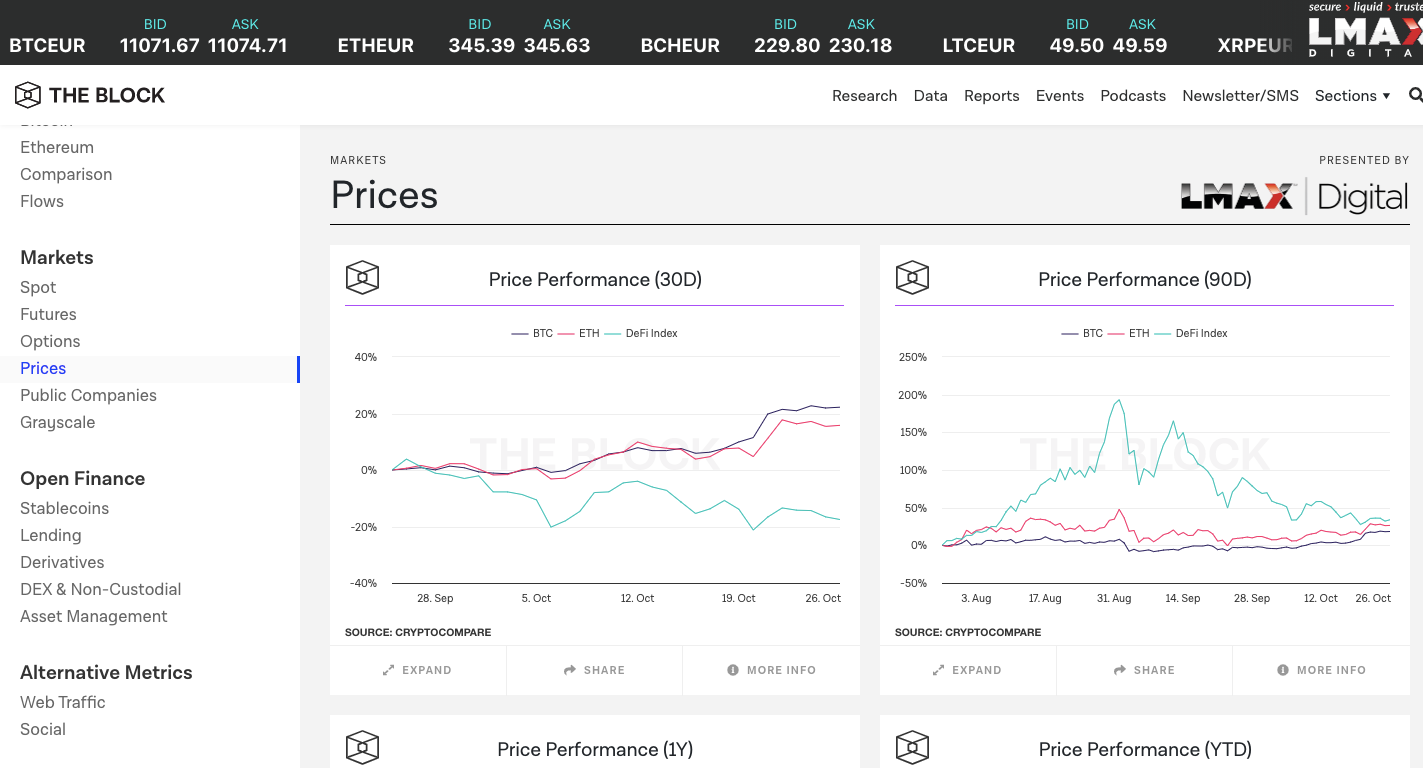The image size is (1423, 768).
Task: Click the Markets sidebar heading
Action: pyautogui.click(x=57, y=257)
